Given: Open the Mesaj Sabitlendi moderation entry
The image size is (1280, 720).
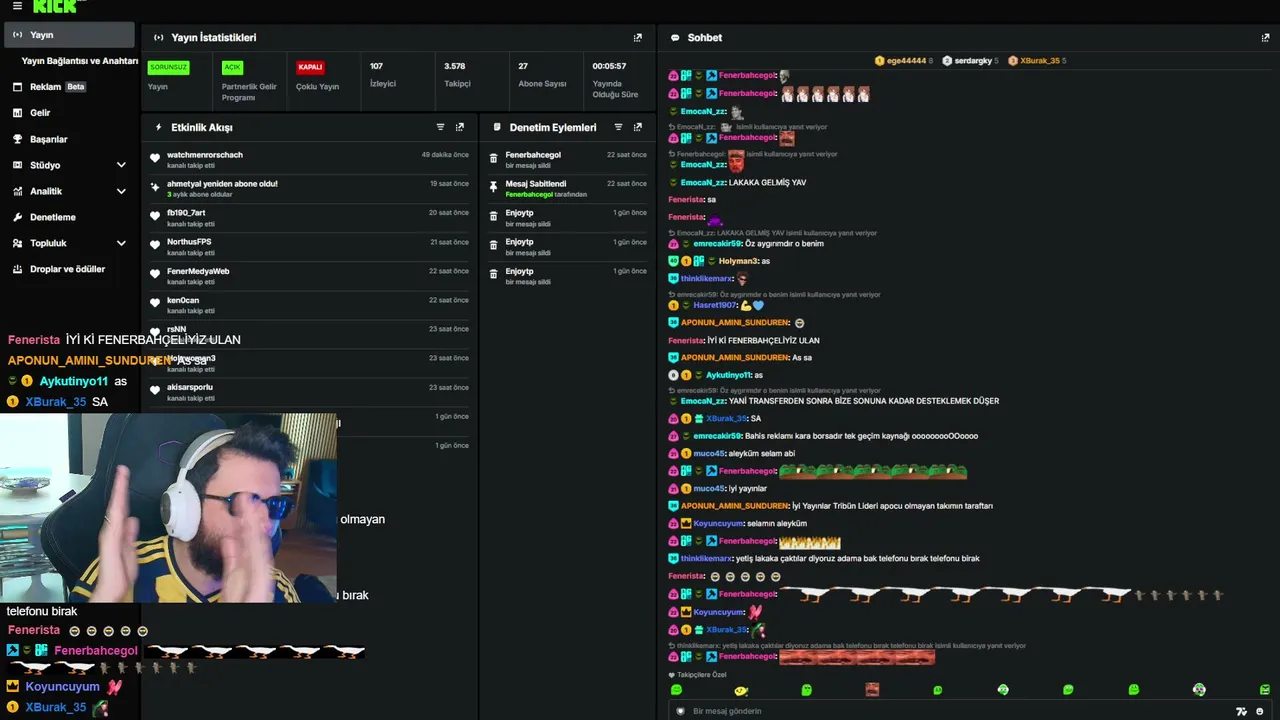Looking at the screenshot, I should [x=568, y=189].
